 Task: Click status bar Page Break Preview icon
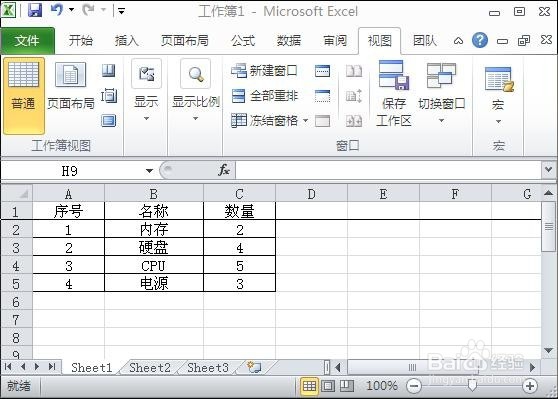point(347,386)
